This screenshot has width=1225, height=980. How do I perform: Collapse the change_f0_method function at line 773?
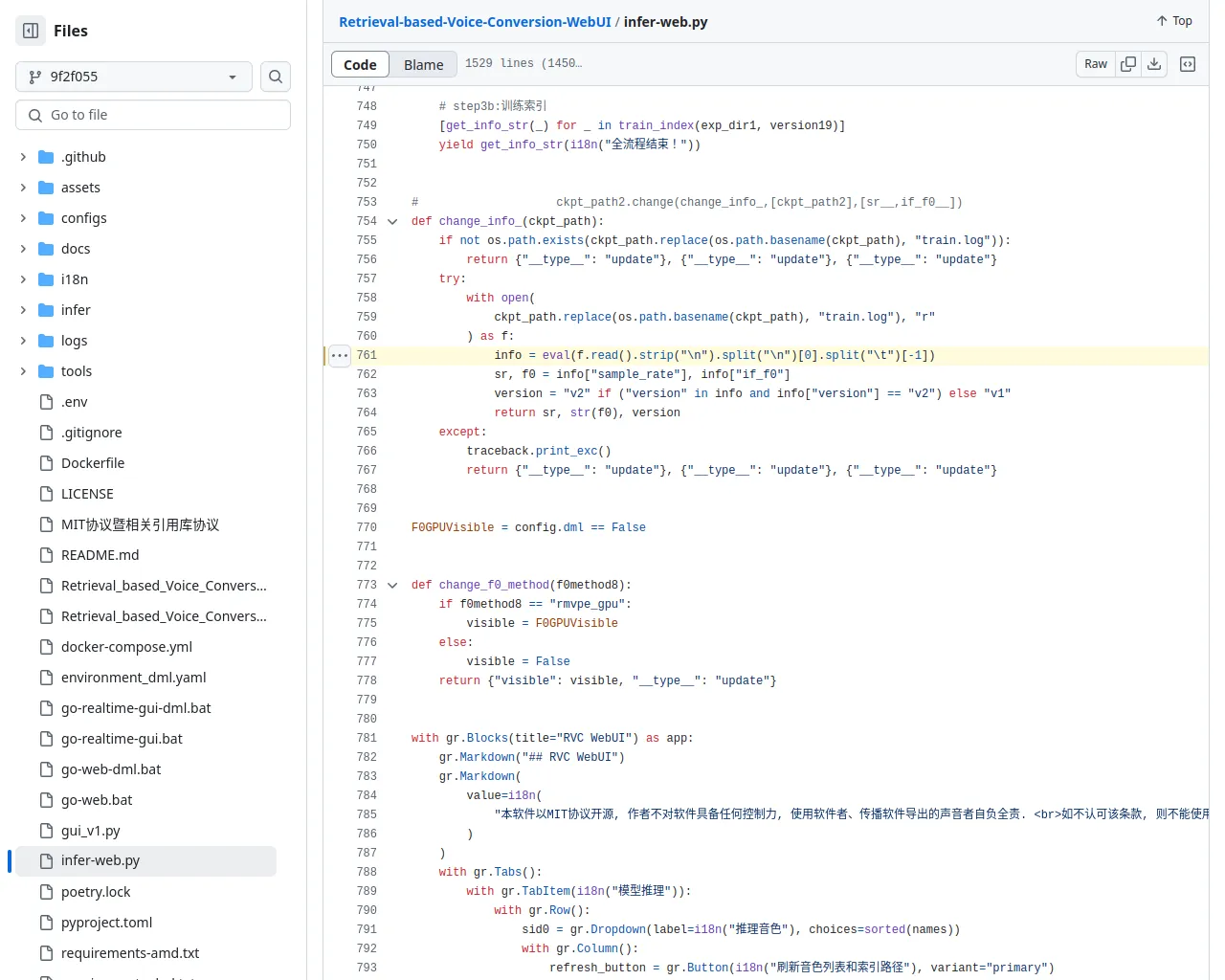pyautogui.click(x=392, y=585)
